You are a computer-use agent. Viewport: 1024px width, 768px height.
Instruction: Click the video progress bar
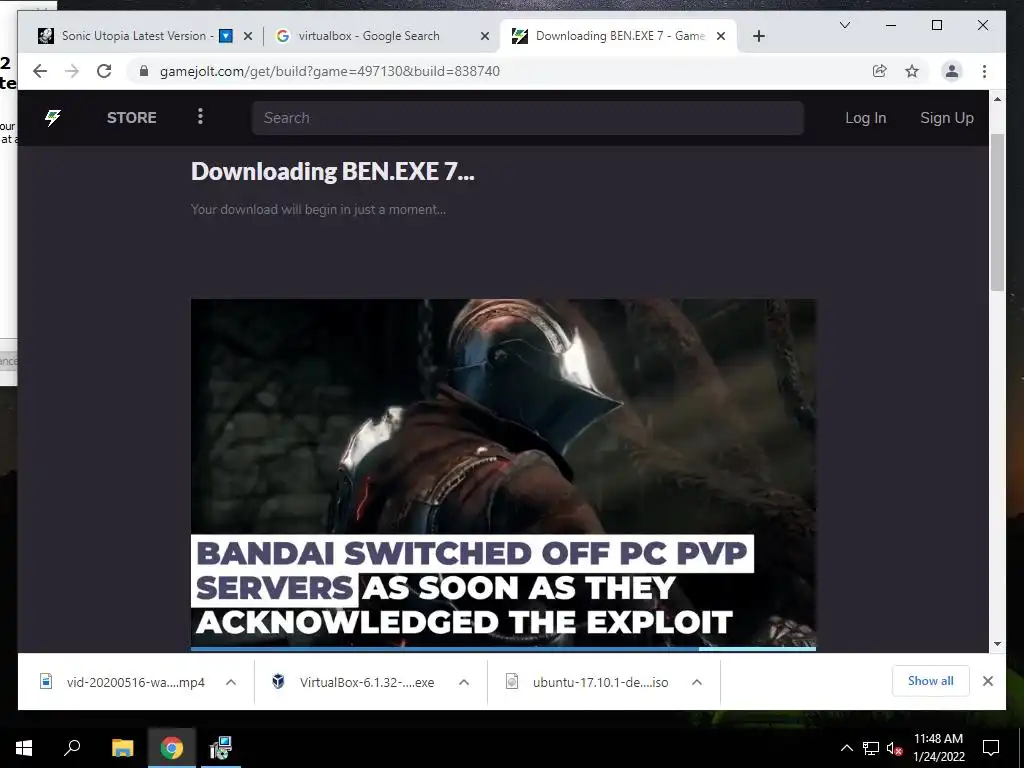[x=503, y=648]
